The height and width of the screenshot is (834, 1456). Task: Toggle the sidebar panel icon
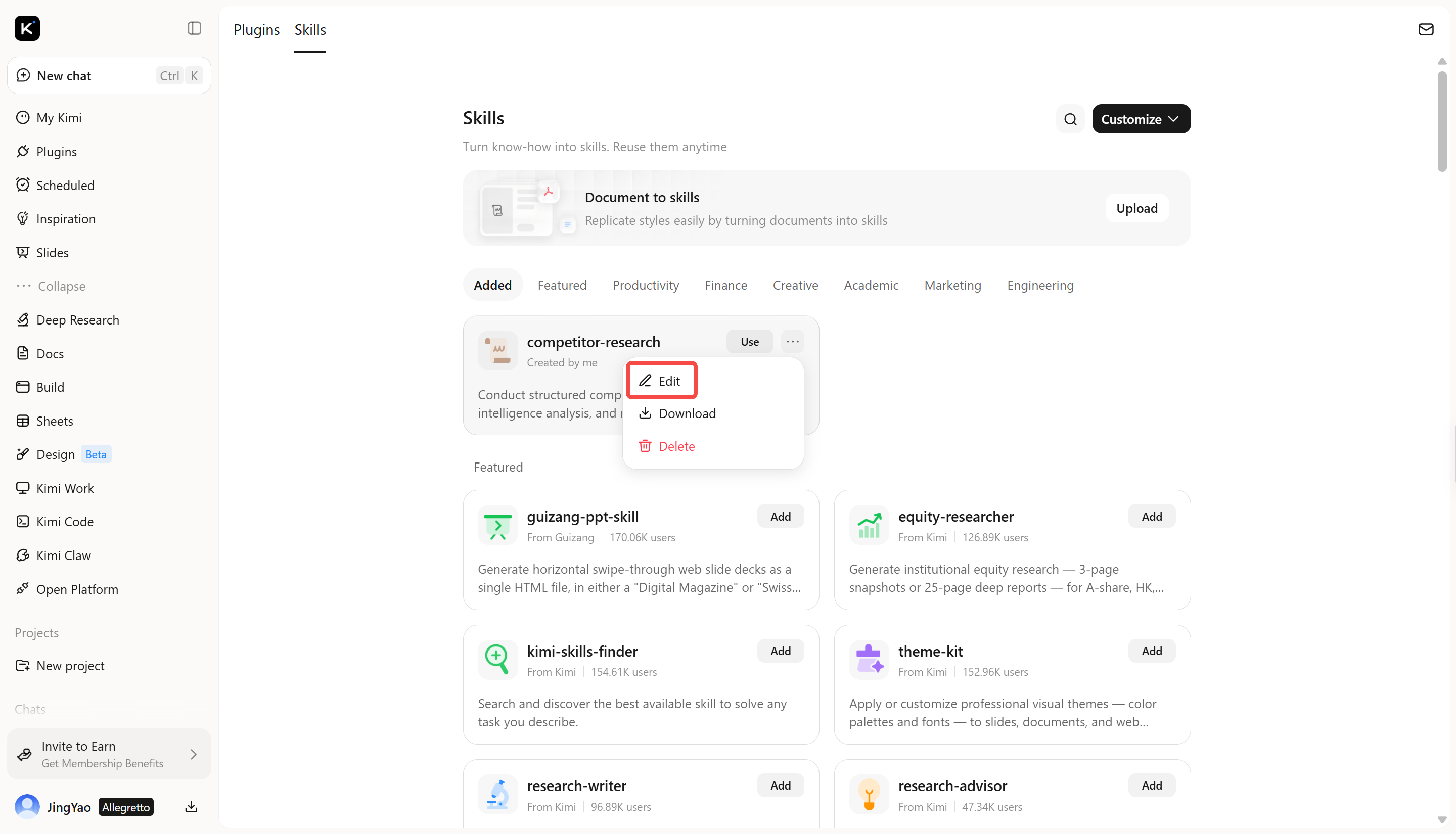point(194,28)
